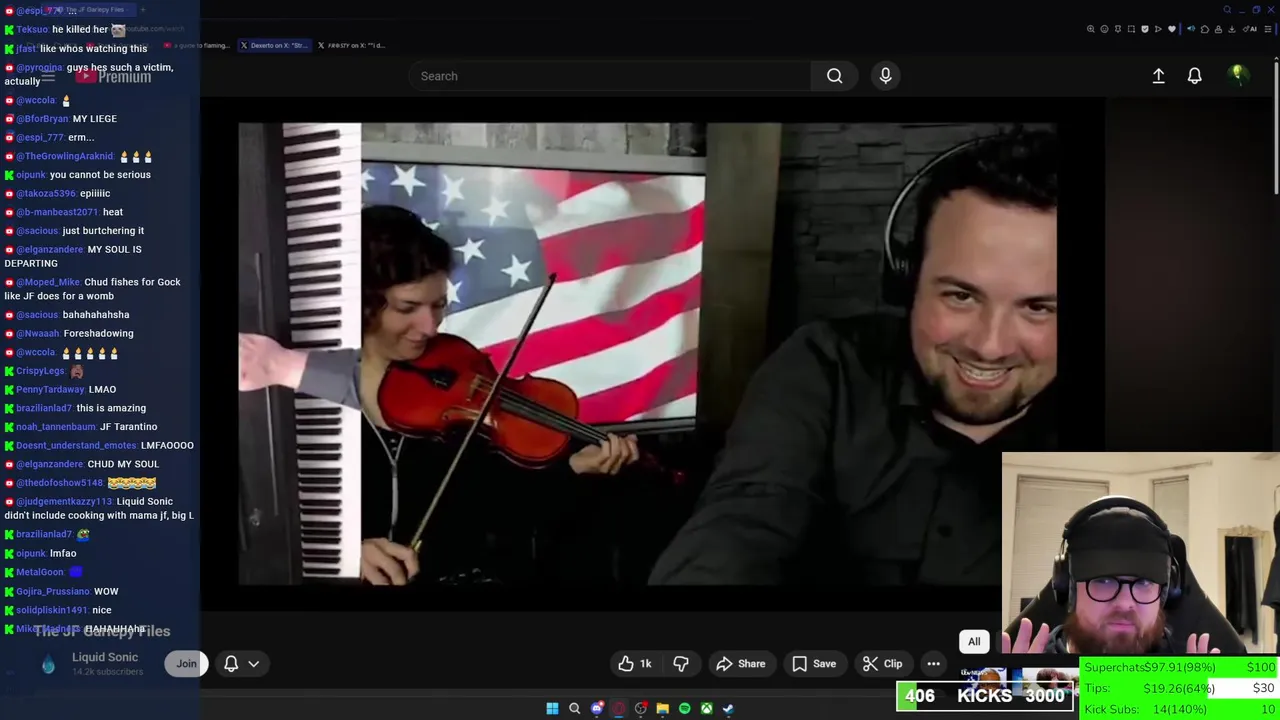
Task: Click chat message 'CHUD MY SOUL'
Action: pos(123,464)
